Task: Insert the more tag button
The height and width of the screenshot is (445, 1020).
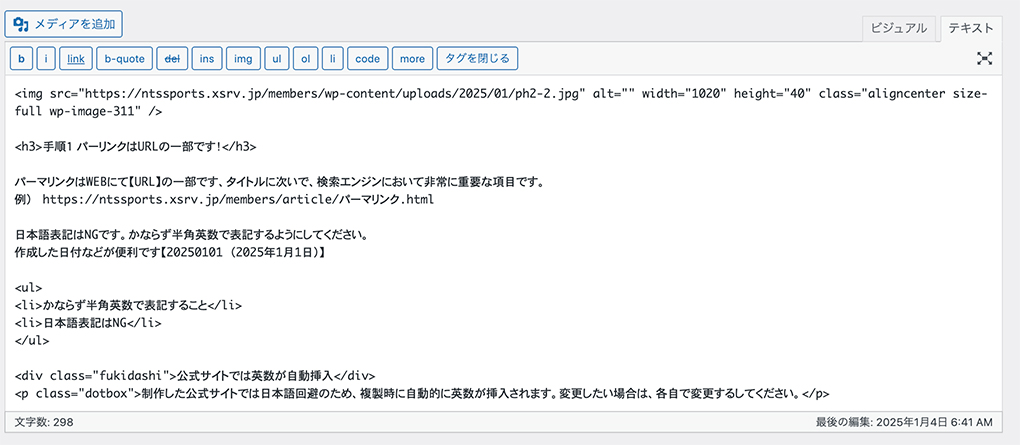Action: 412,59
